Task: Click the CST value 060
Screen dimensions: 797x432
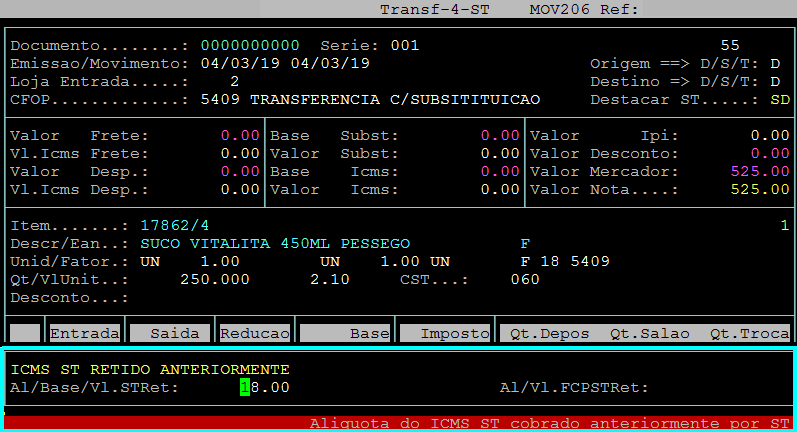Action: (x=525, y=279)
